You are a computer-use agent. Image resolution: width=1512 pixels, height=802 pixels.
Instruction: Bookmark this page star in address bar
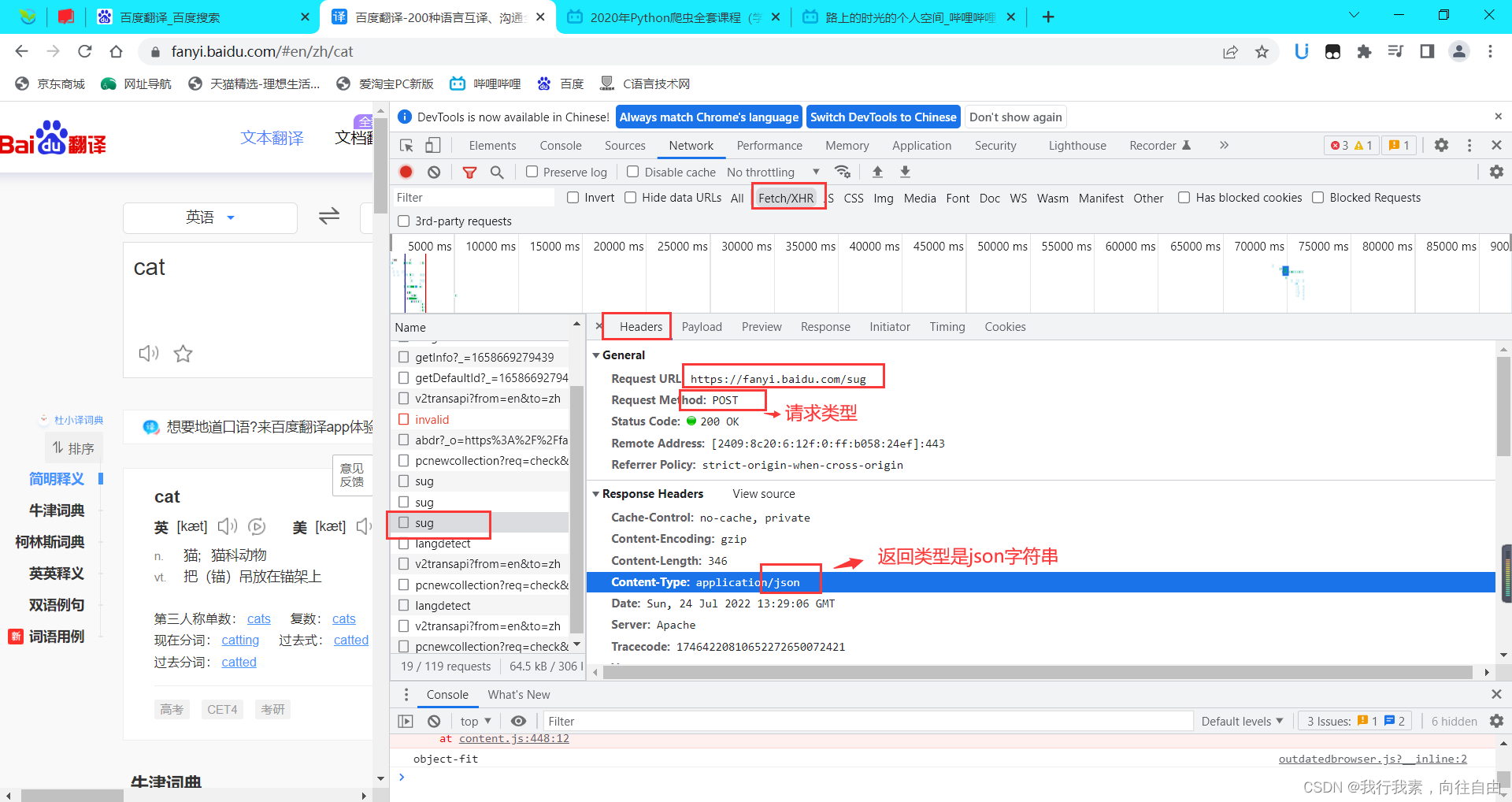pyautogui.click(x=1262, y=51)
